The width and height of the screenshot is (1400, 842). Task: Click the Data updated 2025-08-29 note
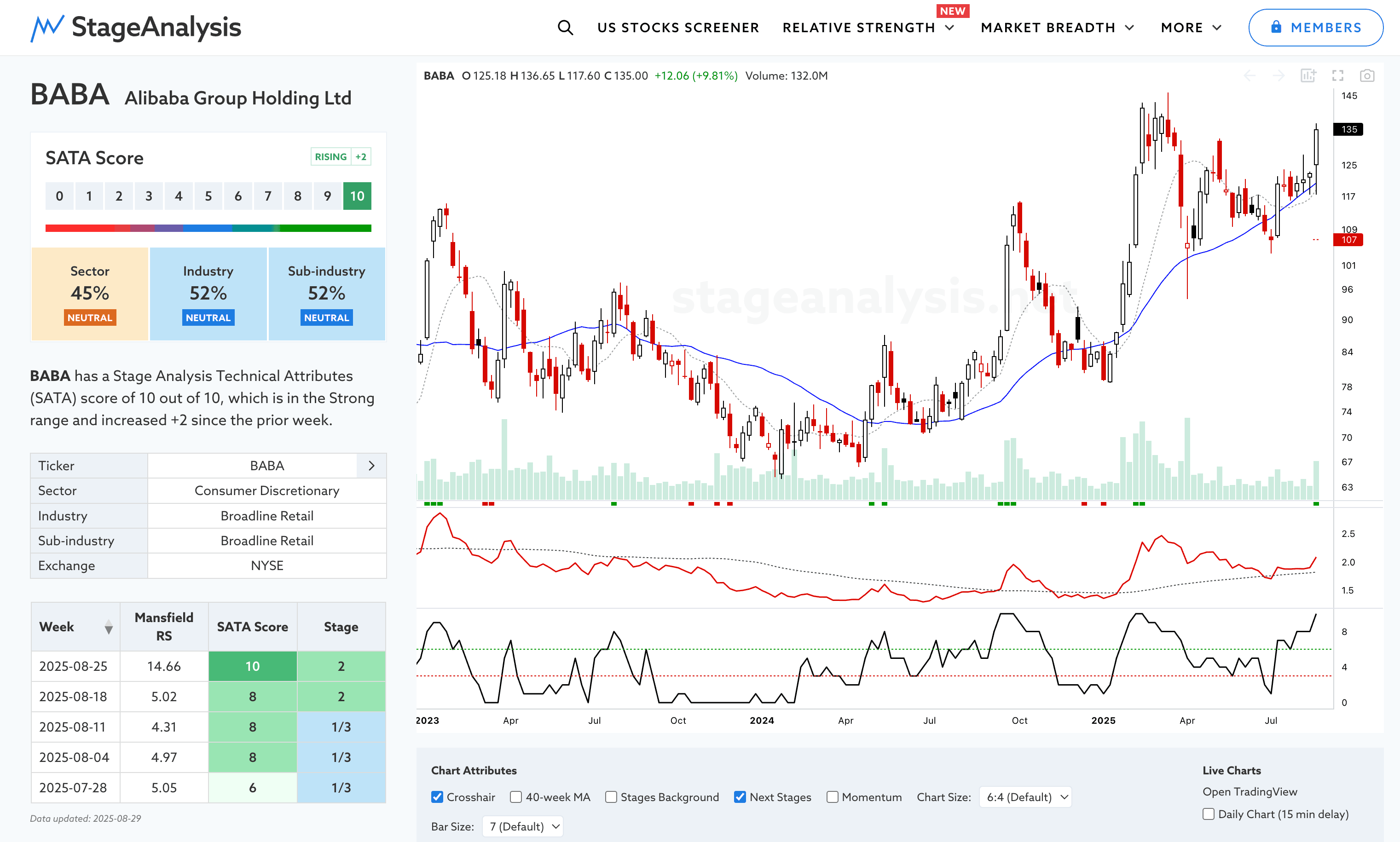[x=86, y=818]
